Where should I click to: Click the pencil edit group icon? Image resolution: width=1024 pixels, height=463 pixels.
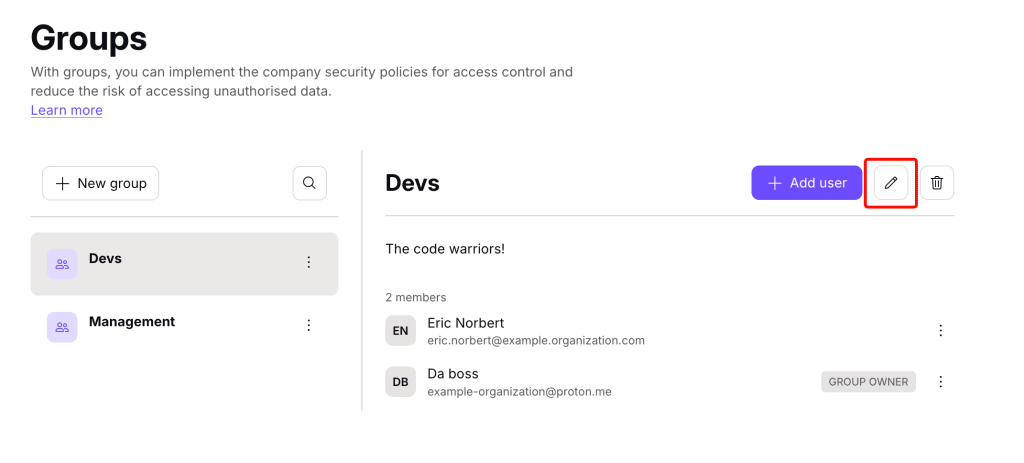(891, 183)
